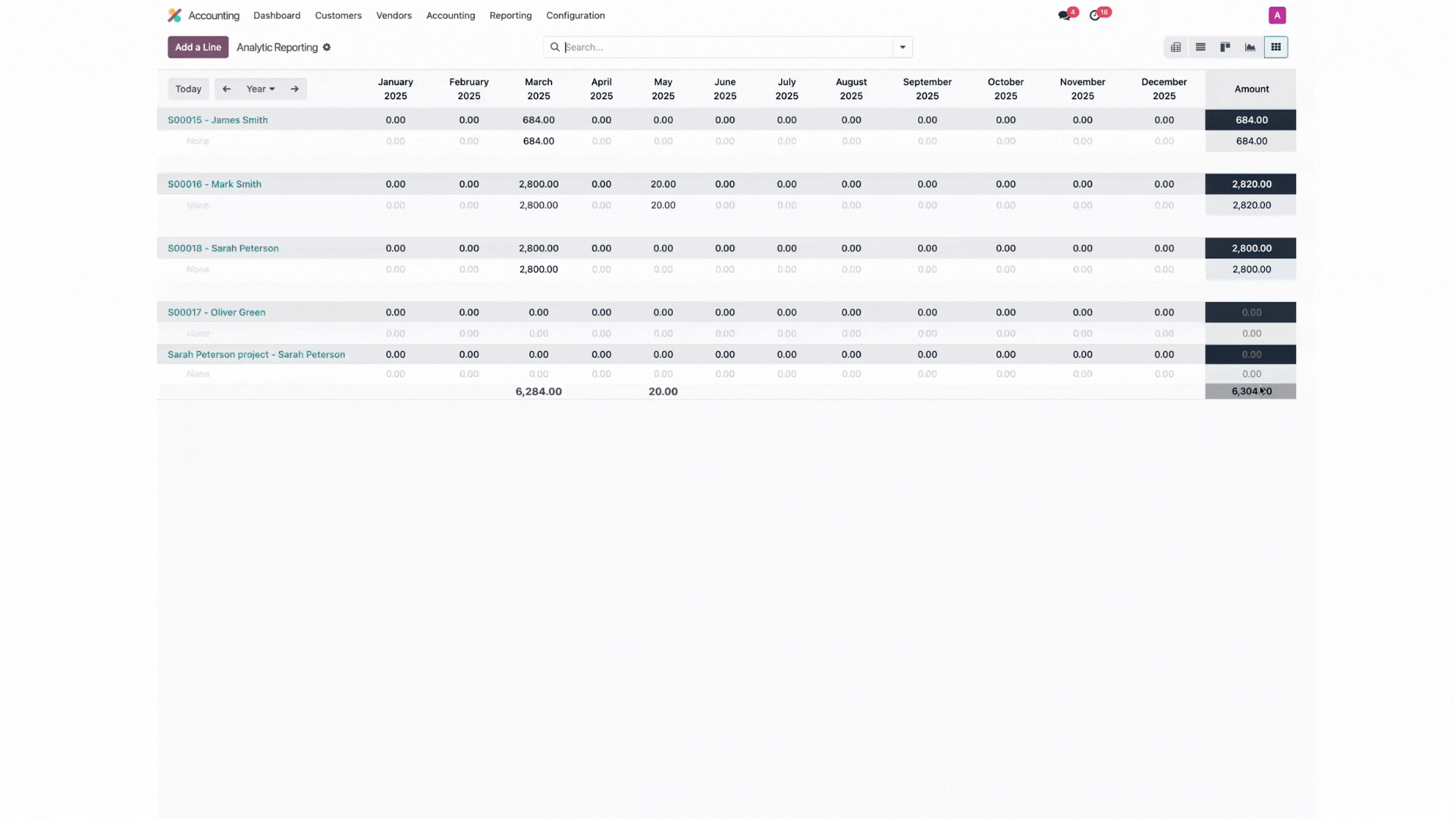Switch to the pivot view

pos(1175,47)
